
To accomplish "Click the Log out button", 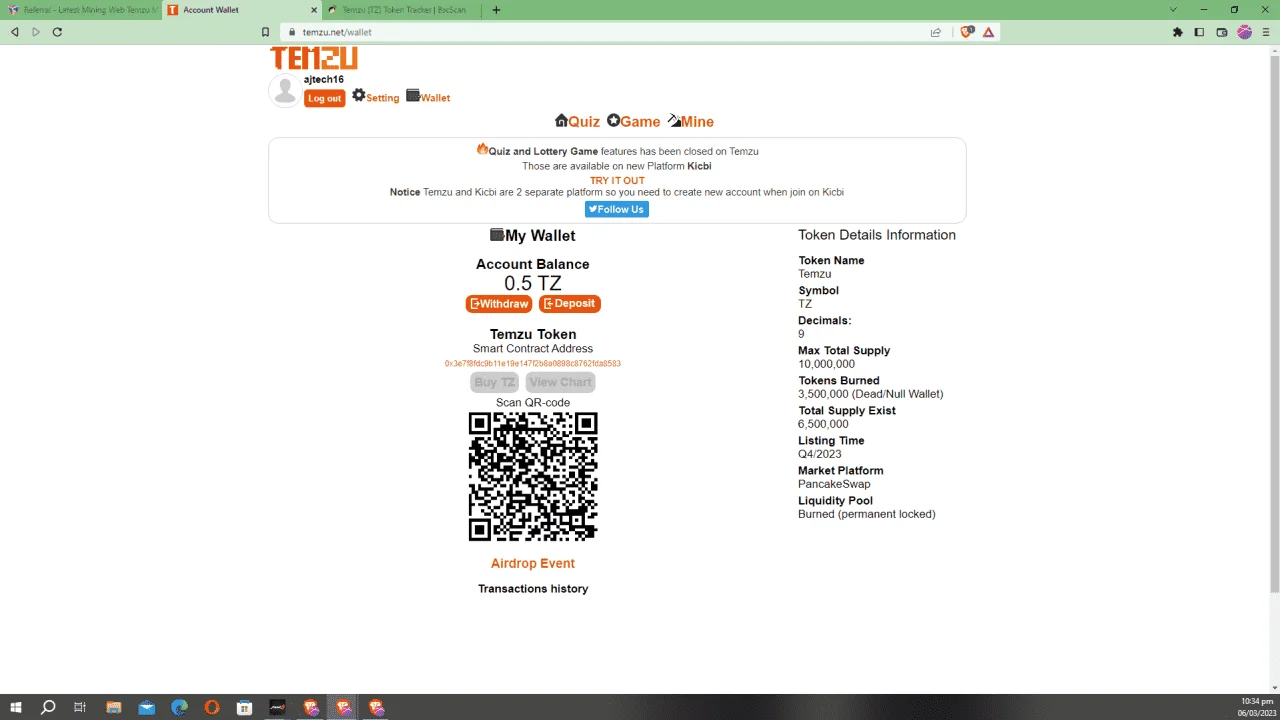I will tap(324, 98).
